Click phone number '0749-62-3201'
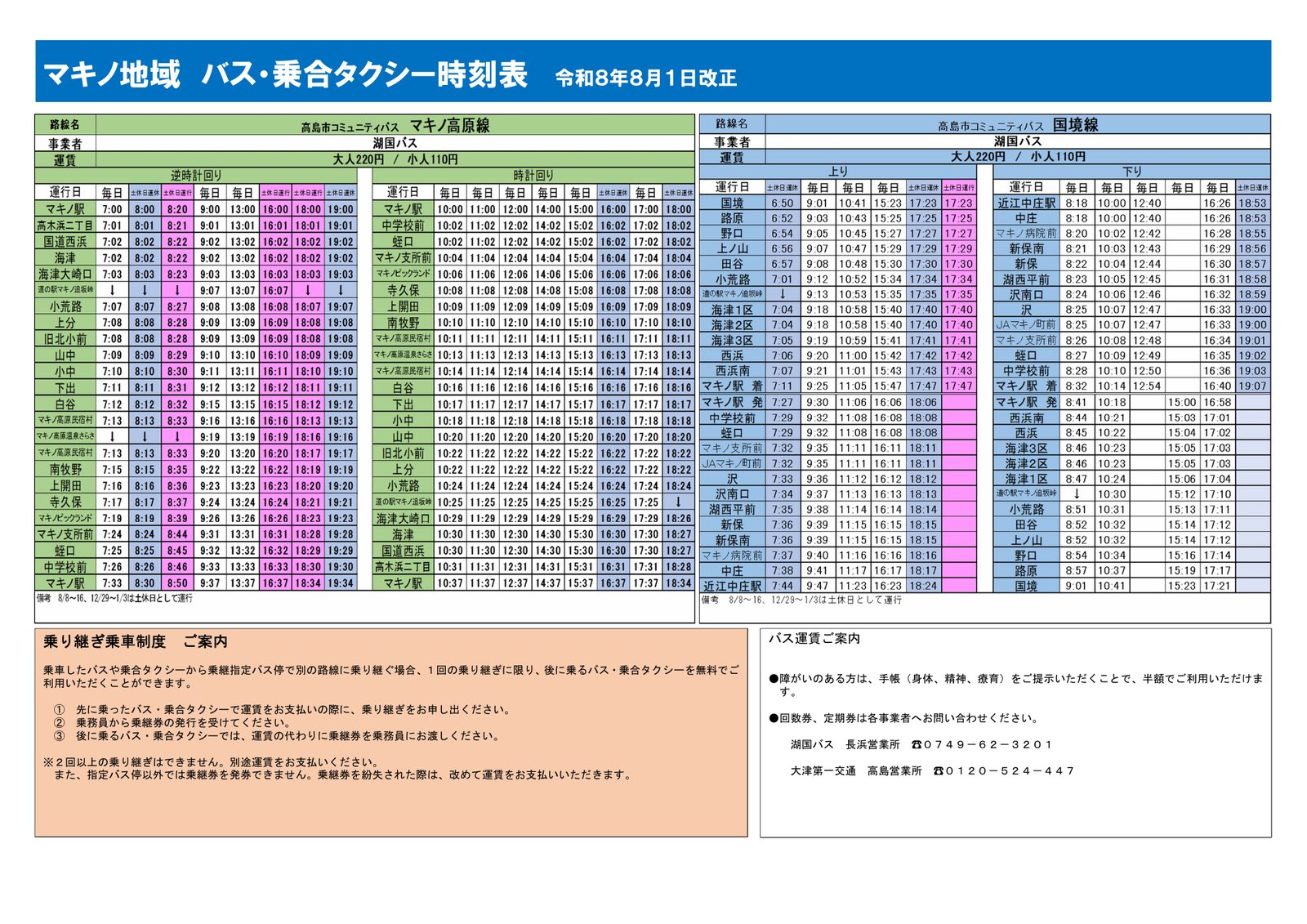Image resolution: width=1307 pixels, height=924 pixels. point(982,744)
